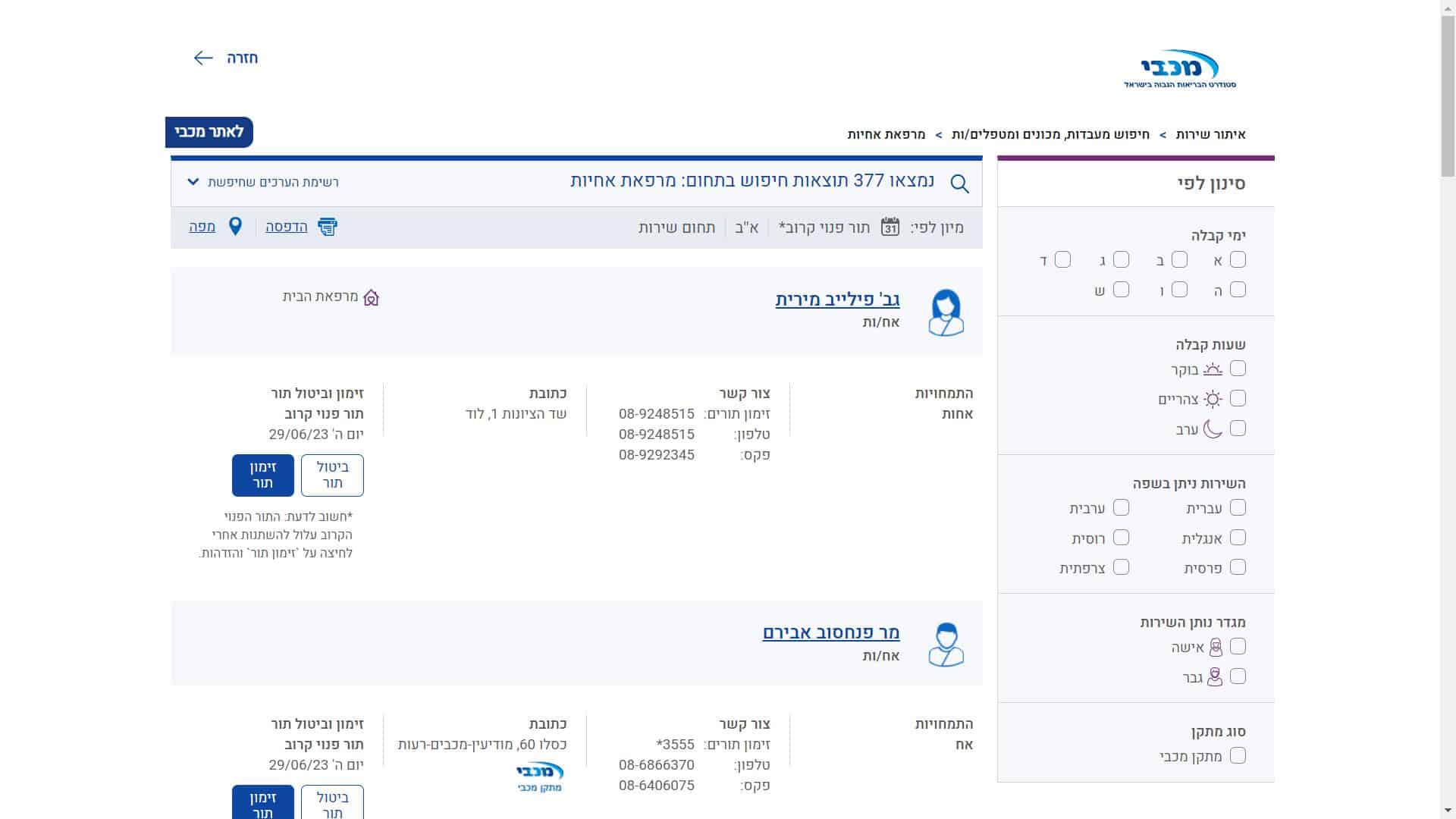1456x819 pixels.
Task: Select the צרפתית language checkbox
Action: click(x=1121, y=567)
